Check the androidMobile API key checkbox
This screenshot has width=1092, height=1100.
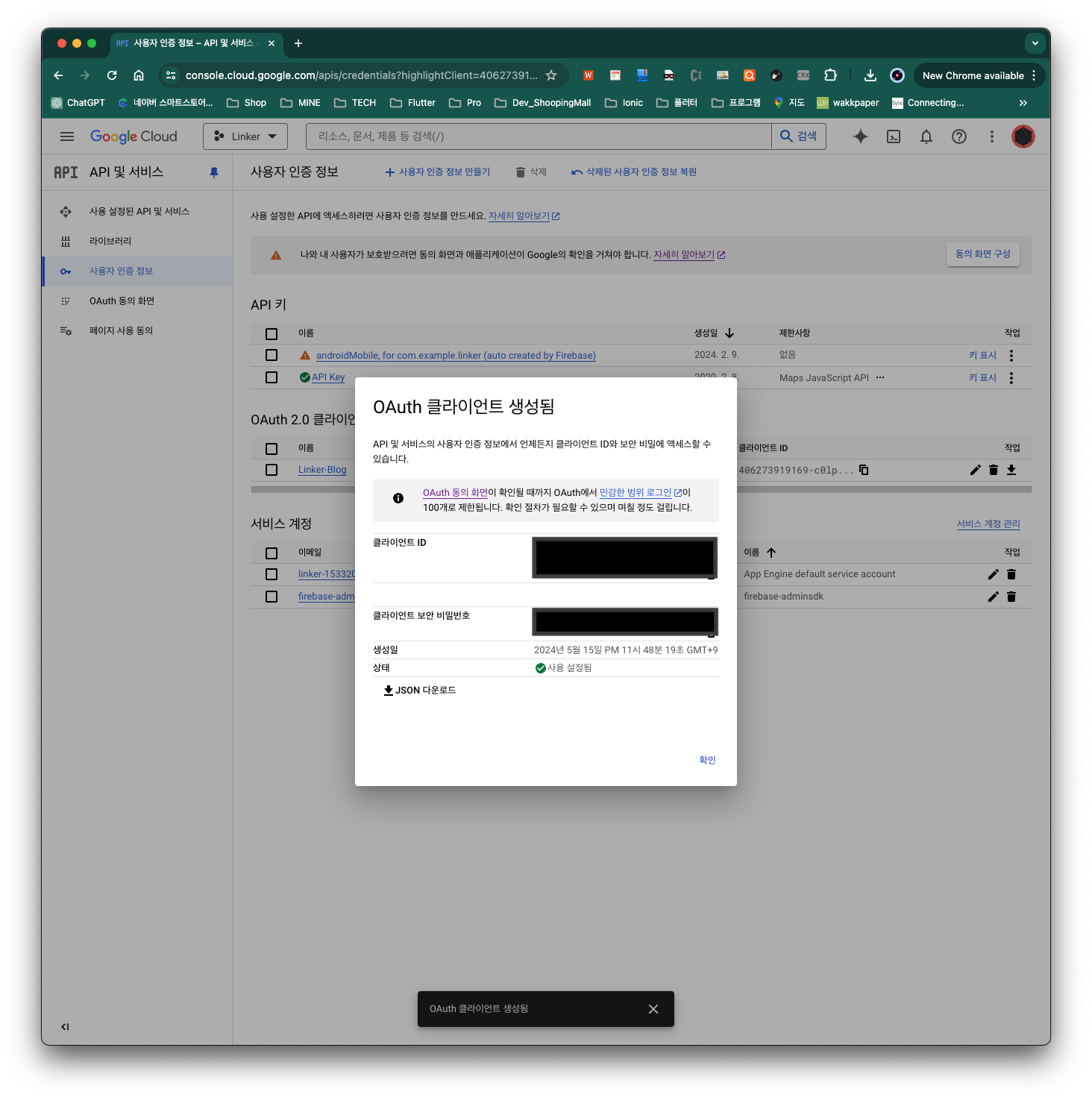(x=272, y=356)
